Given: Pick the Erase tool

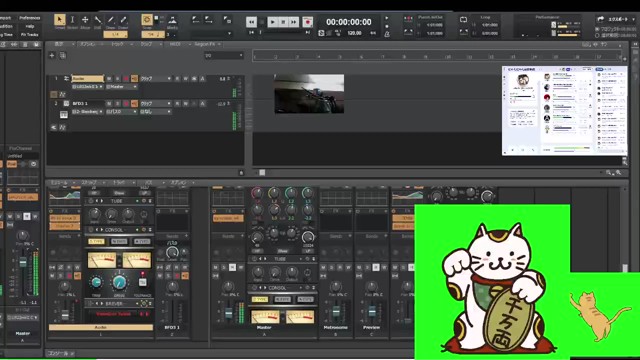Looking at the screenshot, I should coord(123,20).
